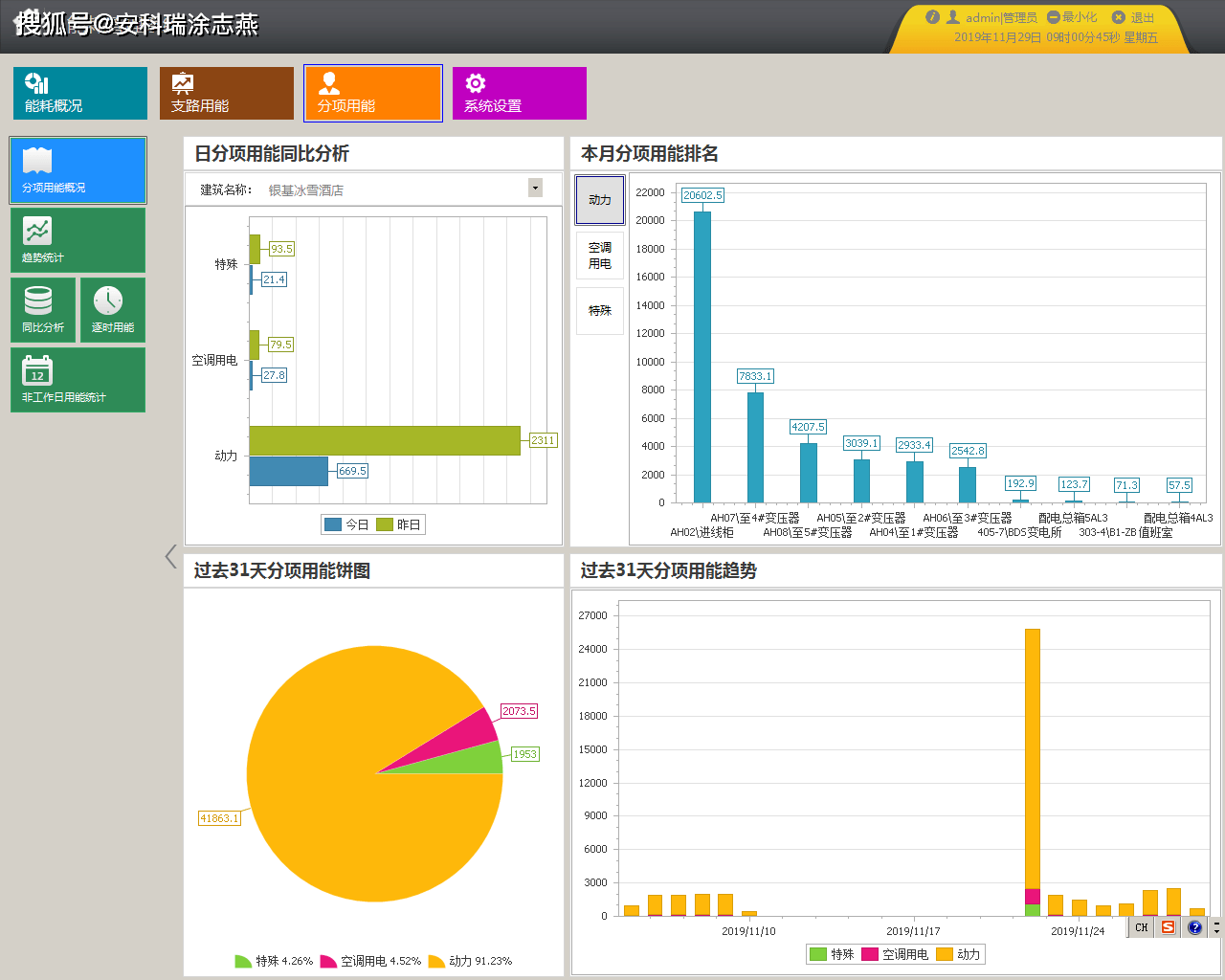Viewport: 1225px width, 980px height.
Task: Open 非工作日用能统计 calendar tile
Action: (78, 380)
